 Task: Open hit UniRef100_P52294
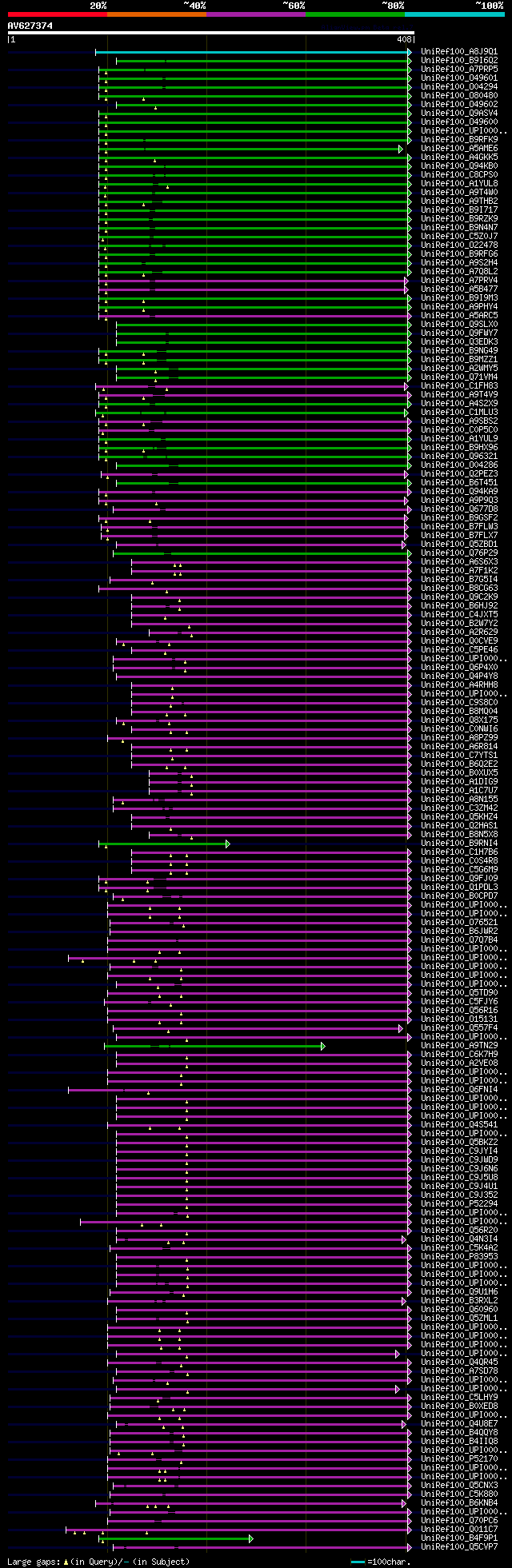tap(459, 1204)
